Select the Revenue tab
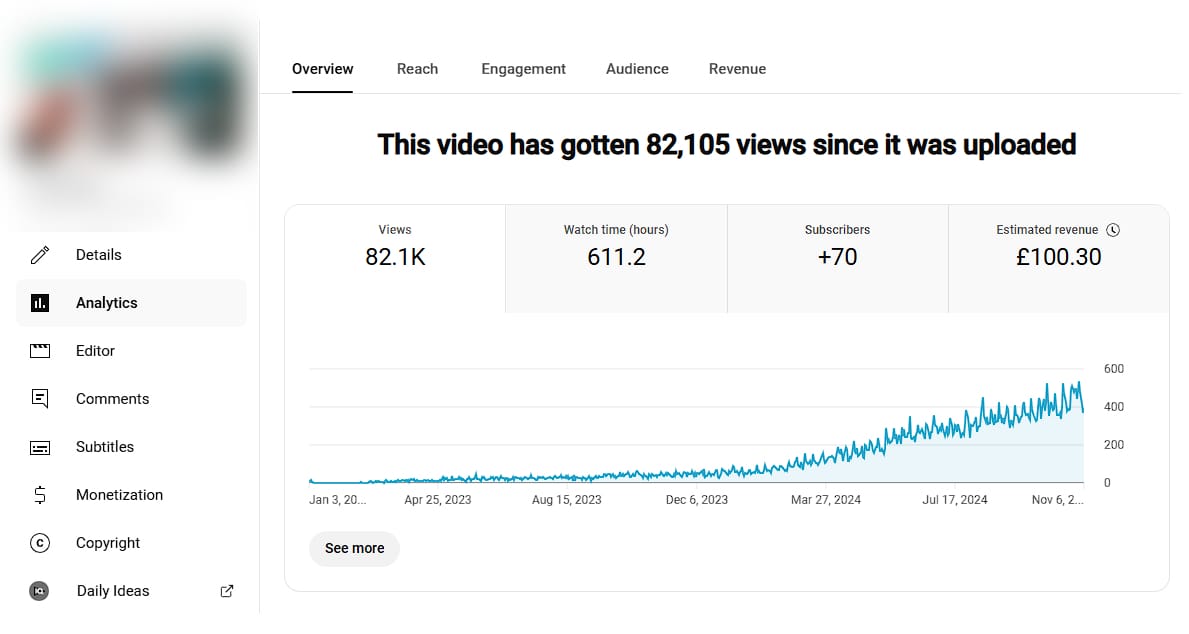This screenshot has width=1189, height=634. tap(737, 69)
